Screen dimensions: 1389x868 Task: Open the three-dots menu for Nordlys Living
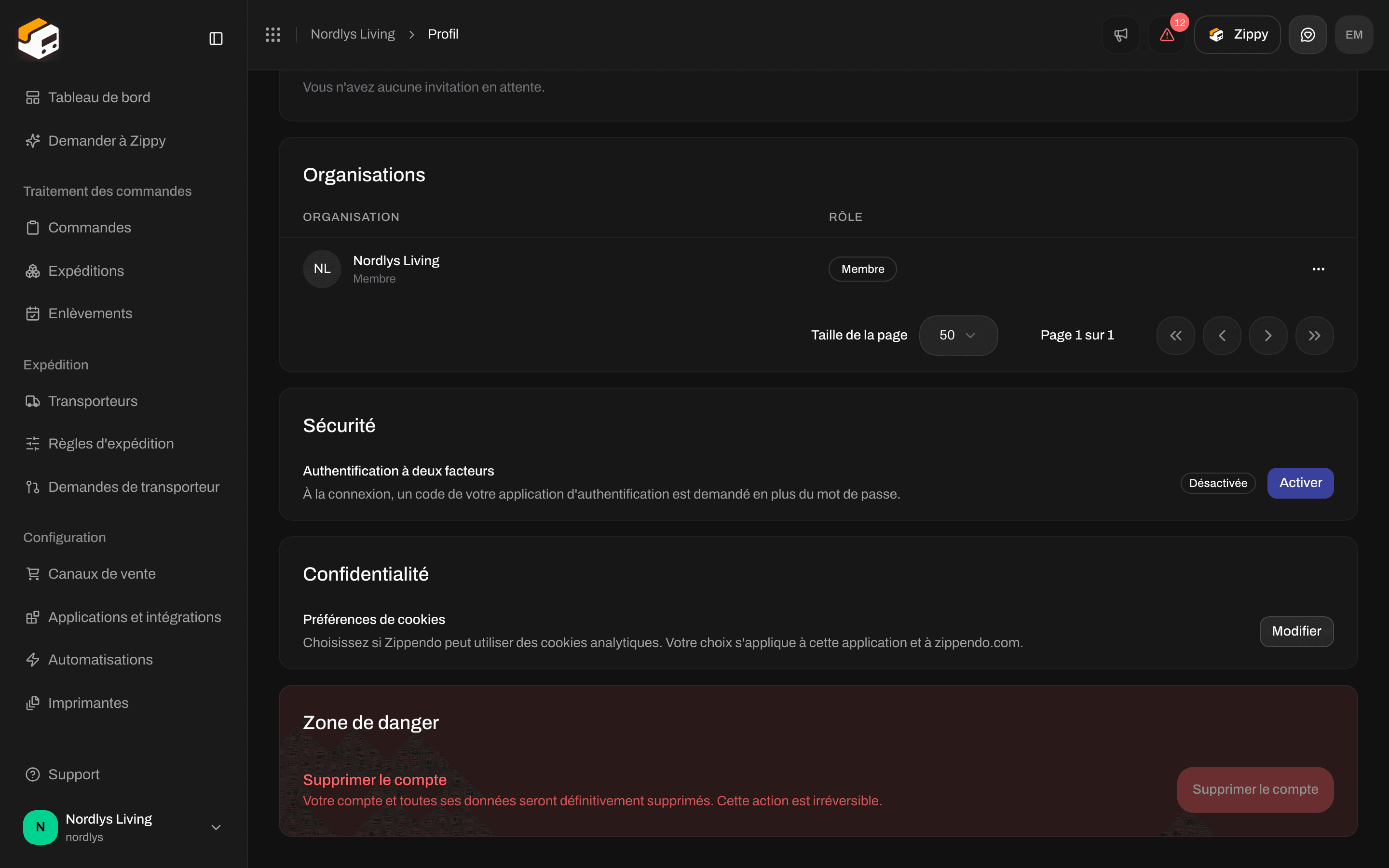(x=1319, y=269)
